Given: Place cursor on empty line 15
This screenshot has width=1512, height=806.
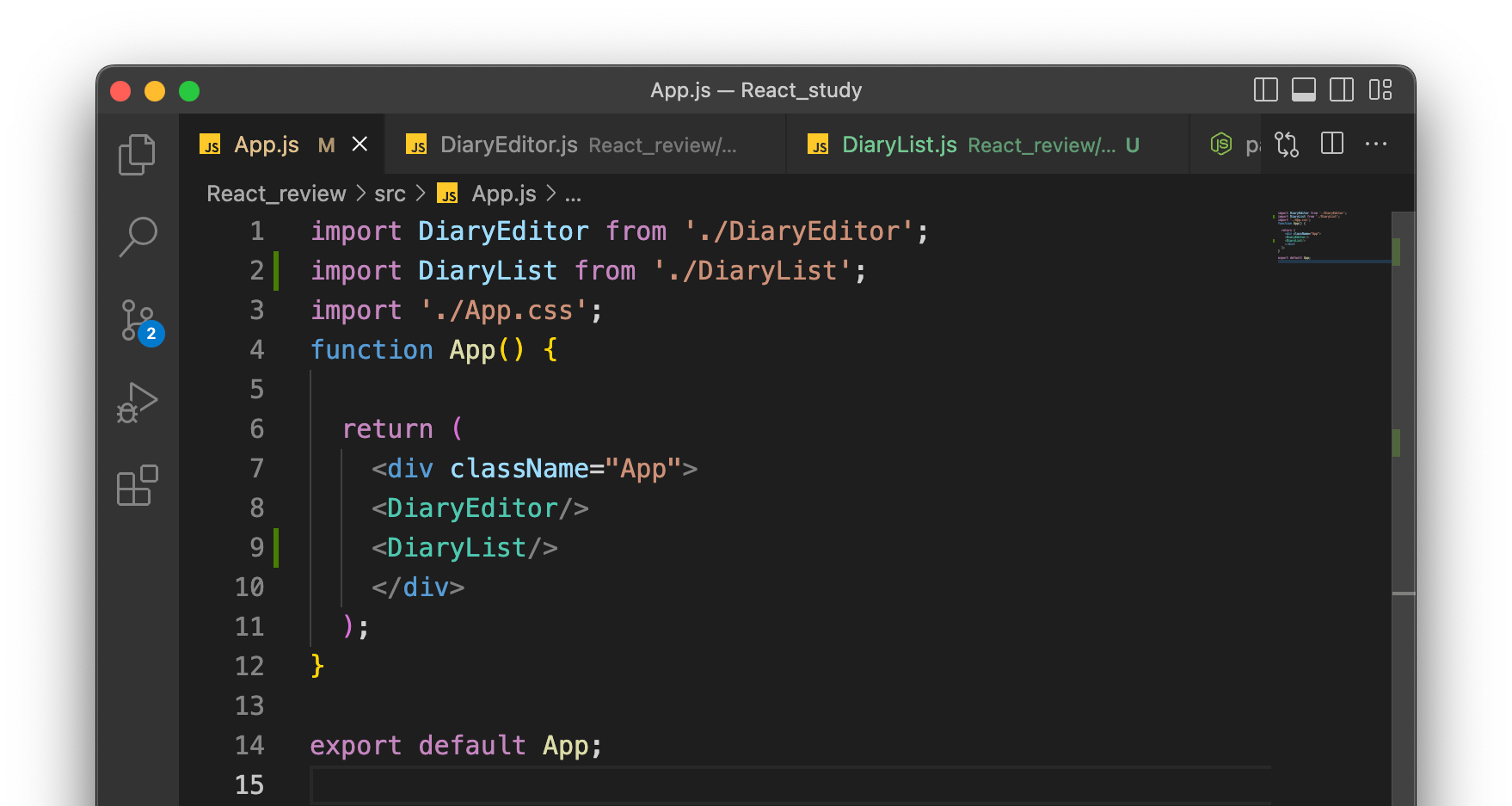Looking at the screenshot, I should tap(790, 784).
